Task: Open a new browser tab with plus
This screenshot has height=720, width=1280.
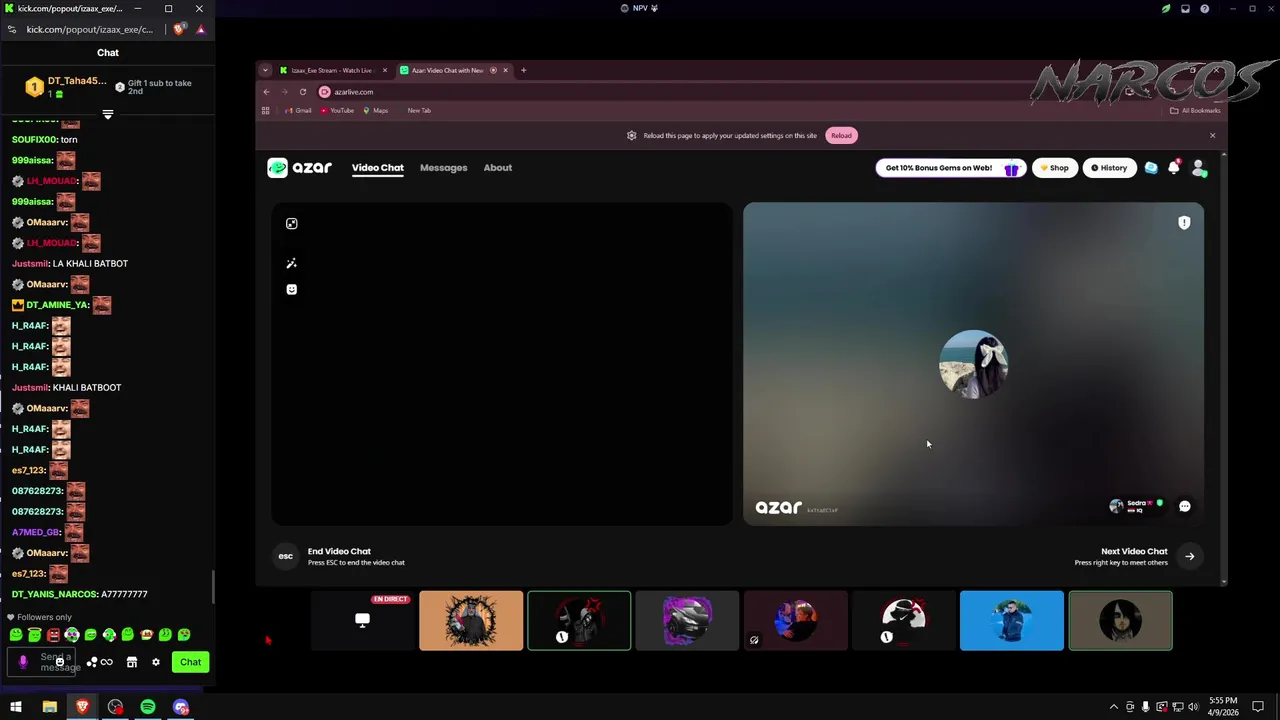Action: (524, 71)
